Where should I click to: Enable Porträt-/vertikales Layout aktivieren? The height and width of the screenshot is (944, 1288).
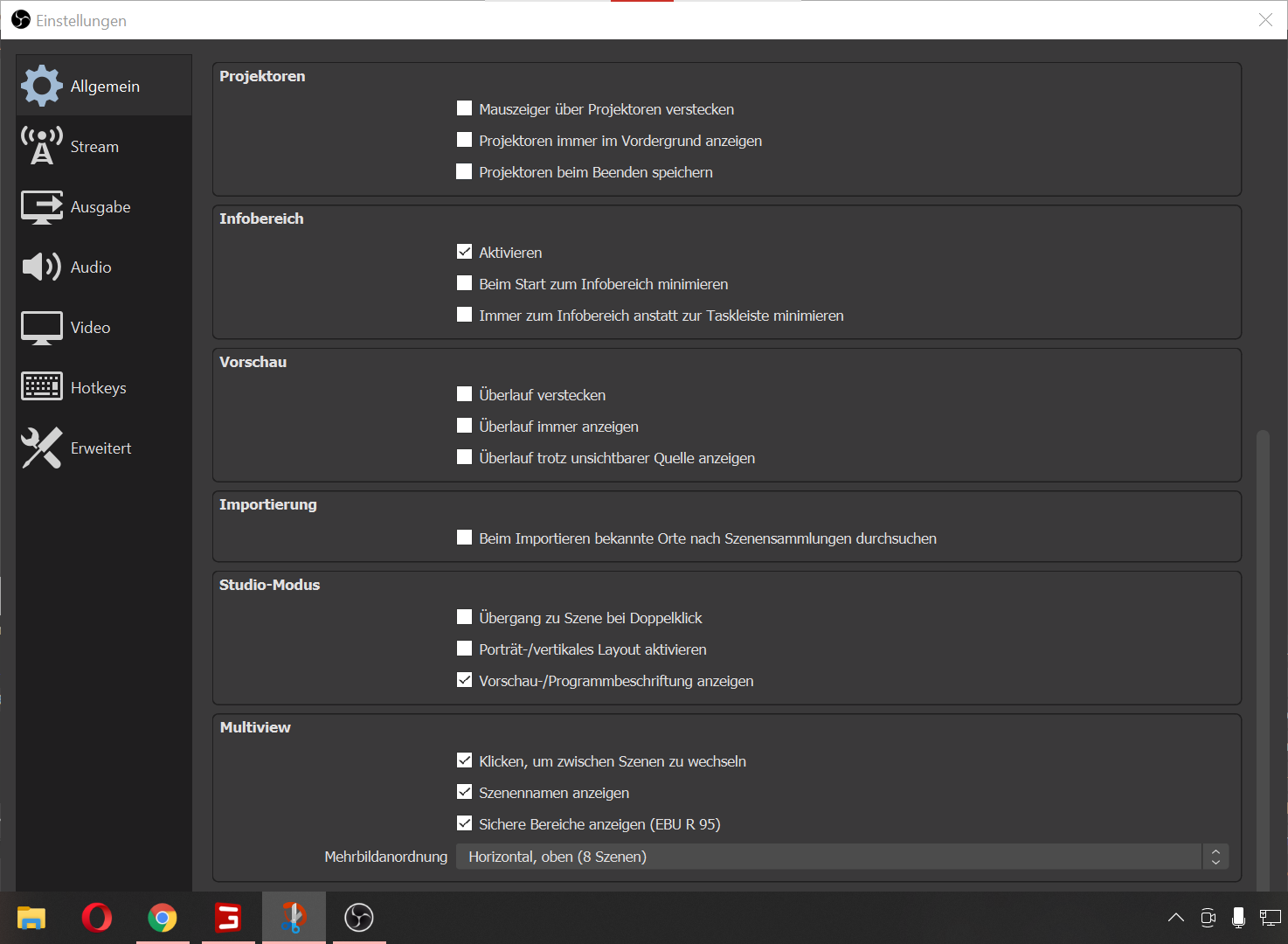(465, 649)
